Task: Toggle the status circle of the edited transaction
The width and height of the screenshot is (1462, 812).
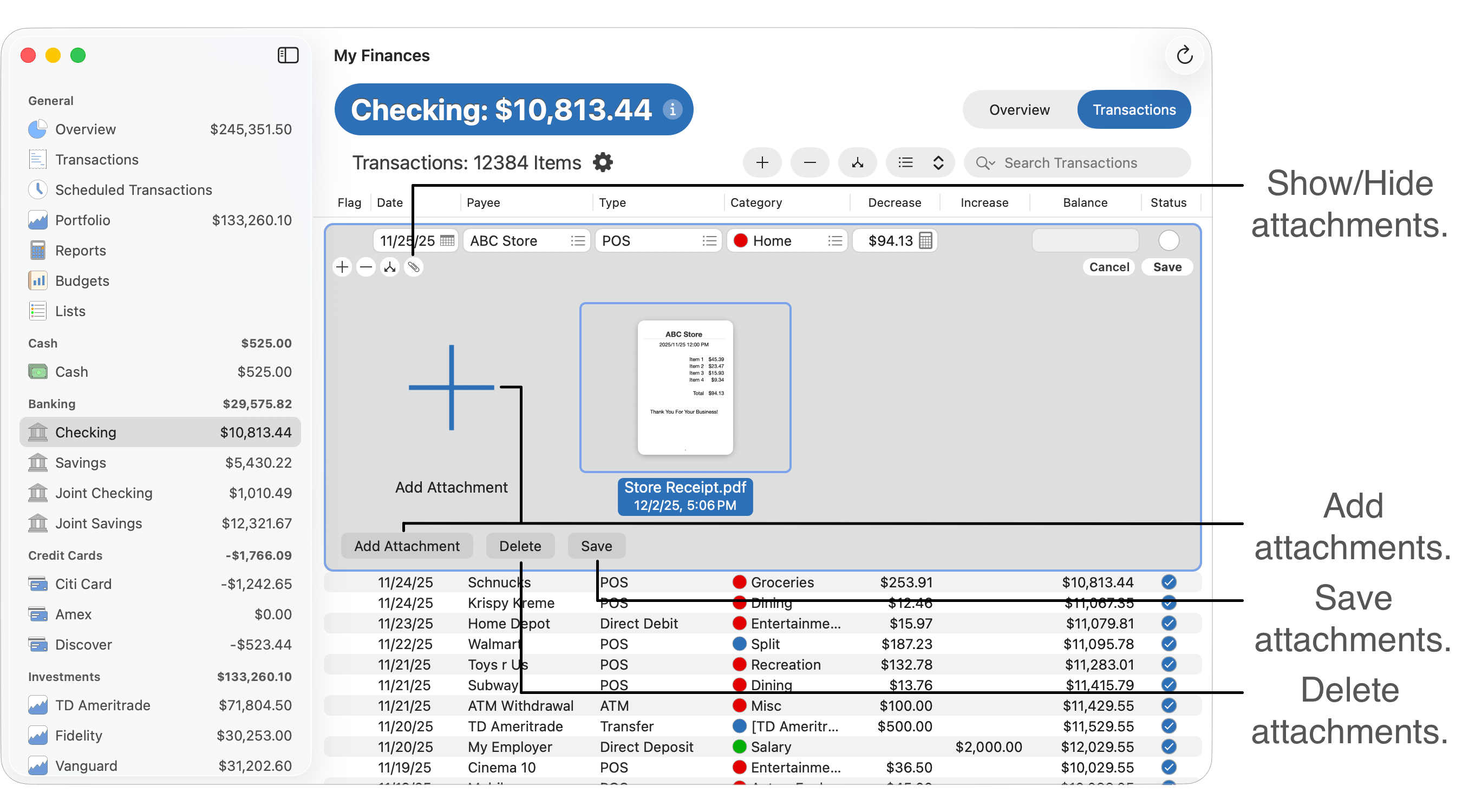Action: [x=1168, y=240]
